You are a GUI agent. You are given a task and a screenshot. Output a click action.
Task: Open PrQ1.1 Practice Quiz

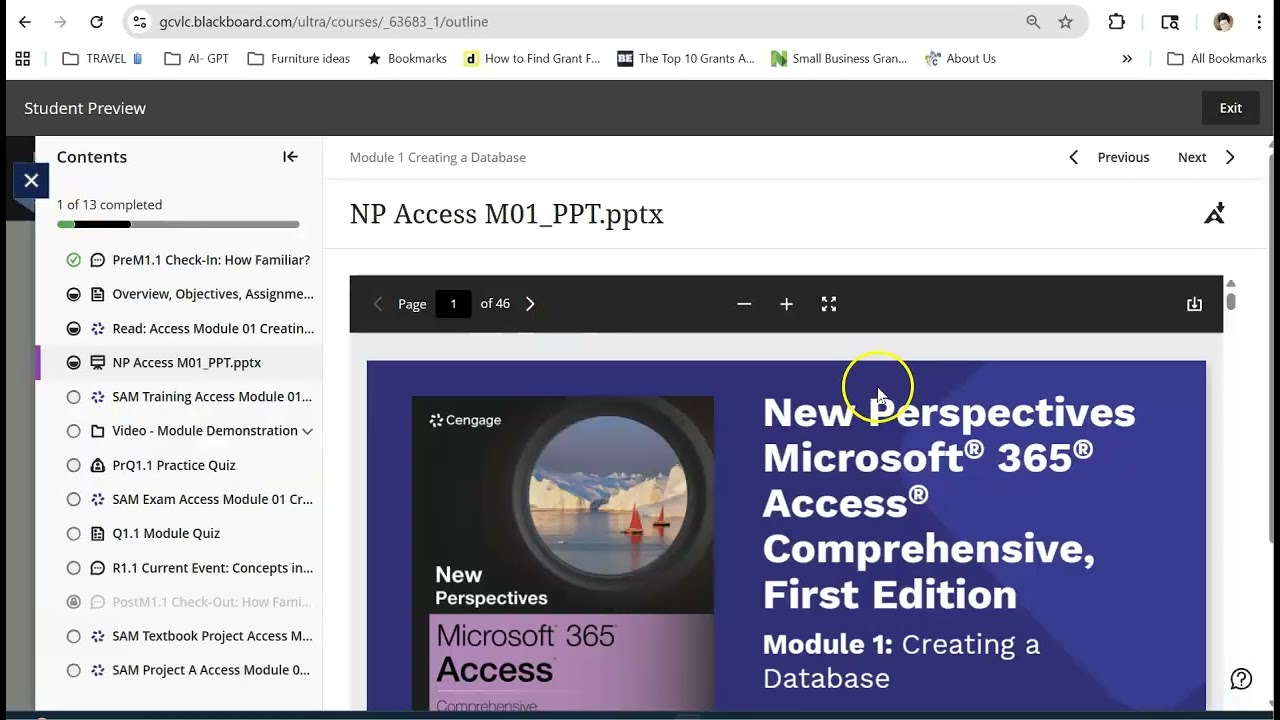(174, 465)
